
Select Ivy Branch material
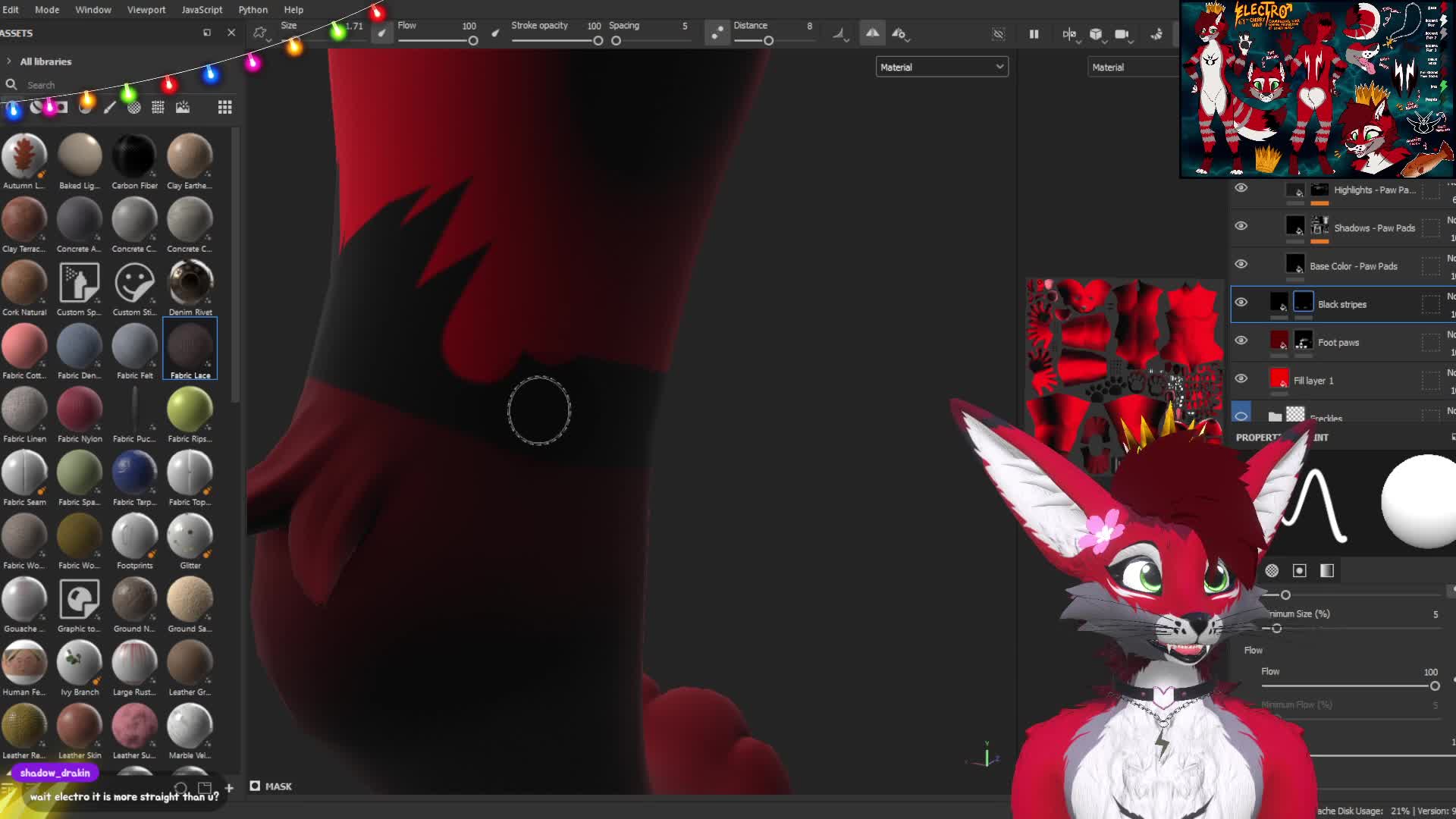click(79, 668)
